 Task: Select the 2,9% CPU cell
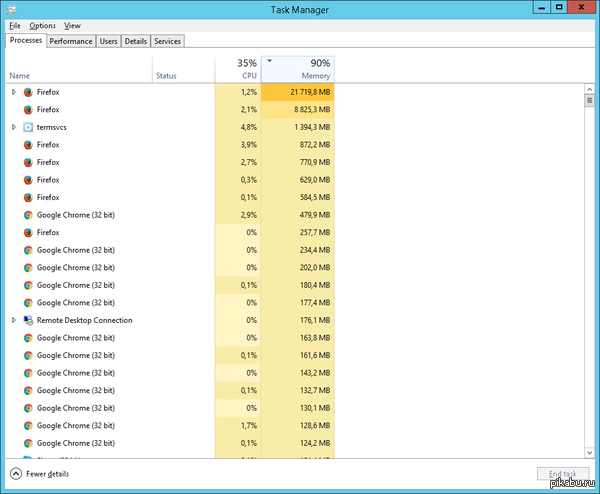(x=238, y=215)
